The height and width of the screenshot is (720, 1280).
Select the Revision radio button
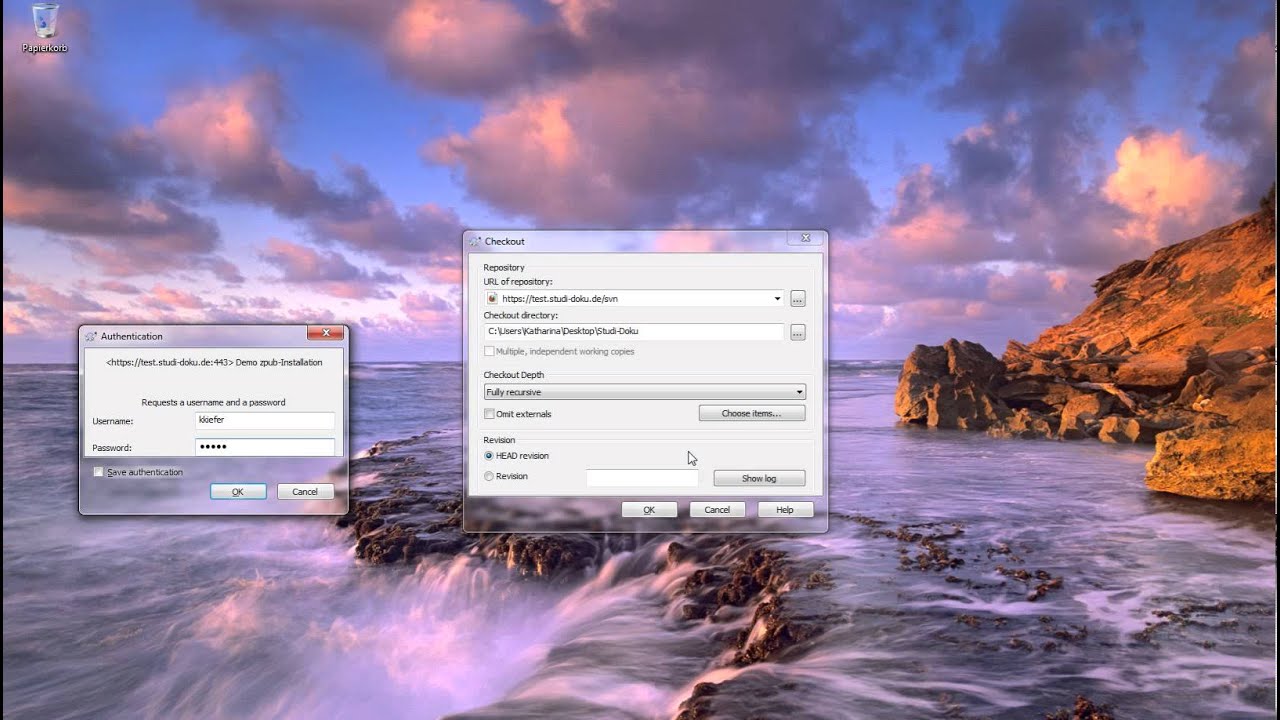(489, 476)
